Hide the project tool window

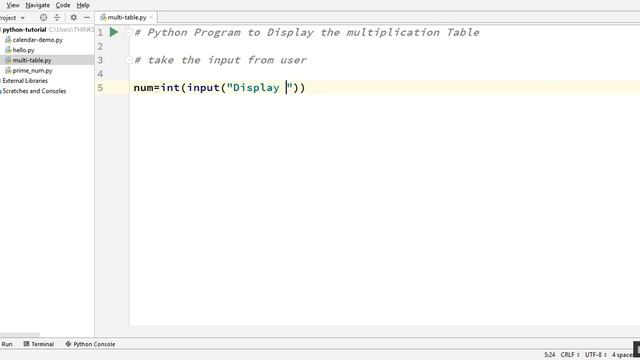87,18
